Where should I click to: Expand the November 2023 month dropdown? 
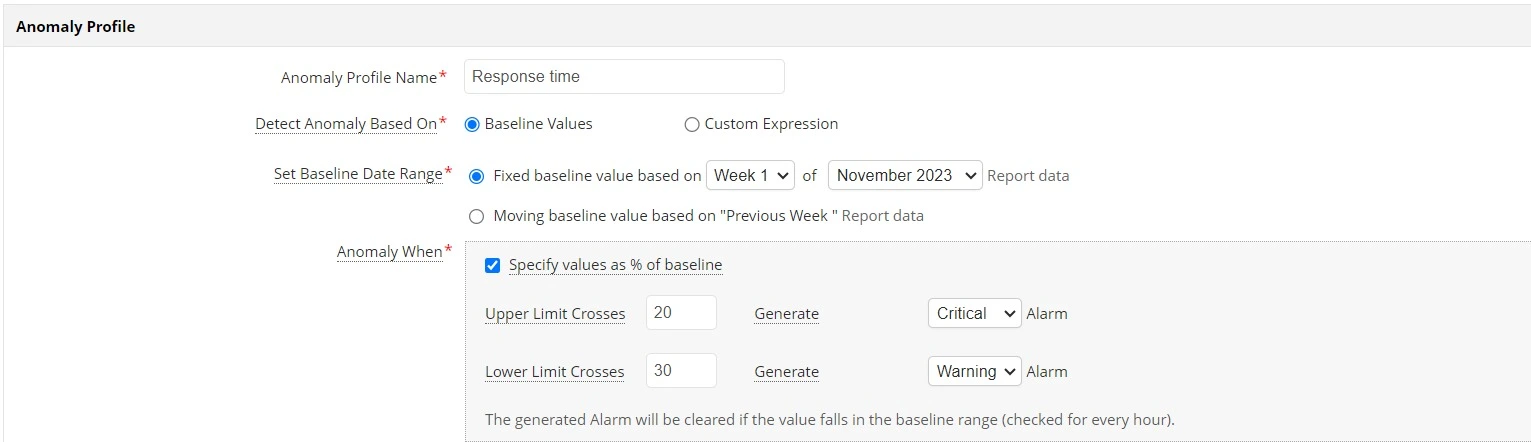coord(905,175)
